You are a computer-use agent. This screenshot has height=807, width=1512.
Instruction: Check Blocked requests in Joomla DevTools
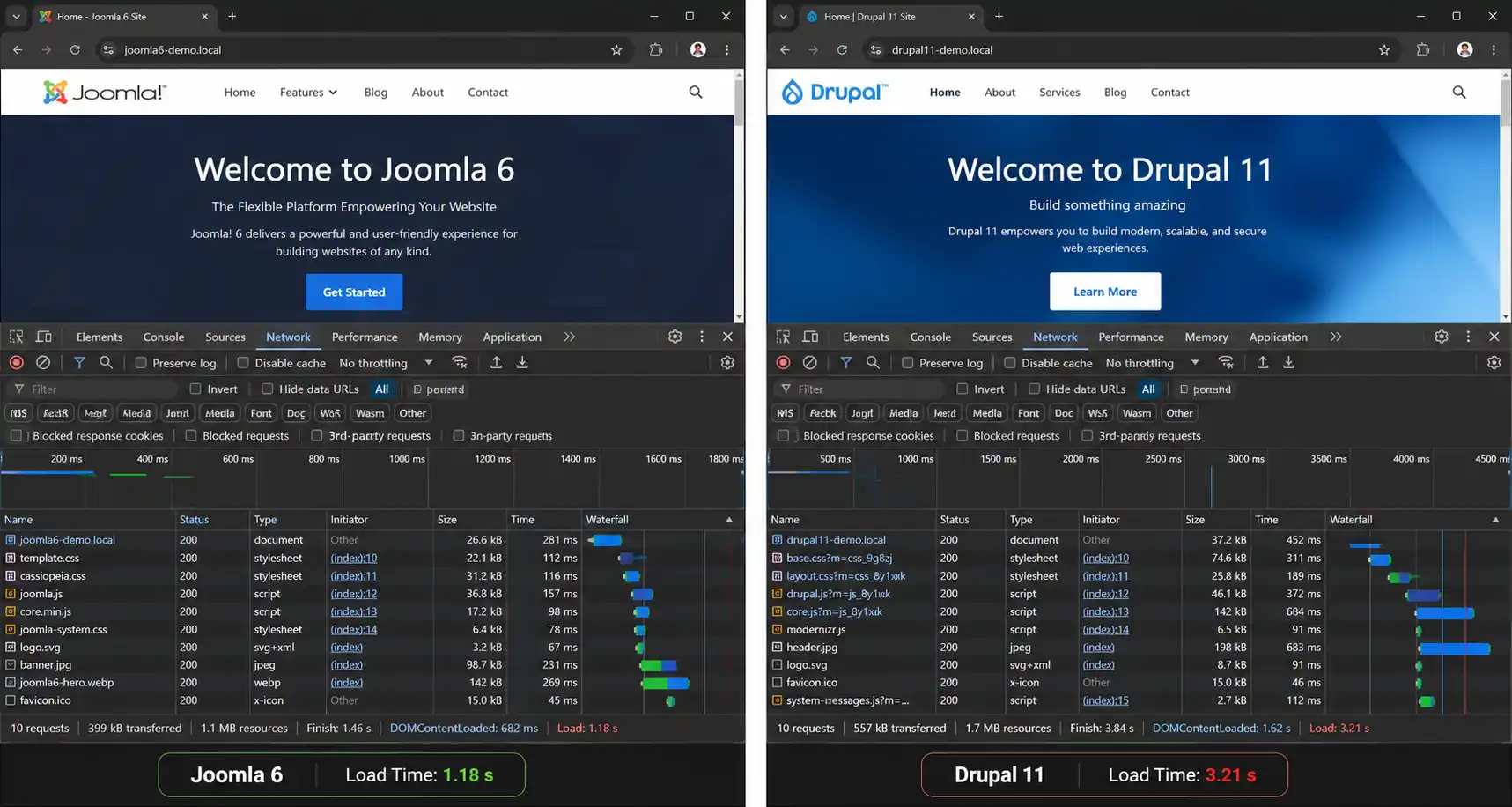tap(191, 435)
